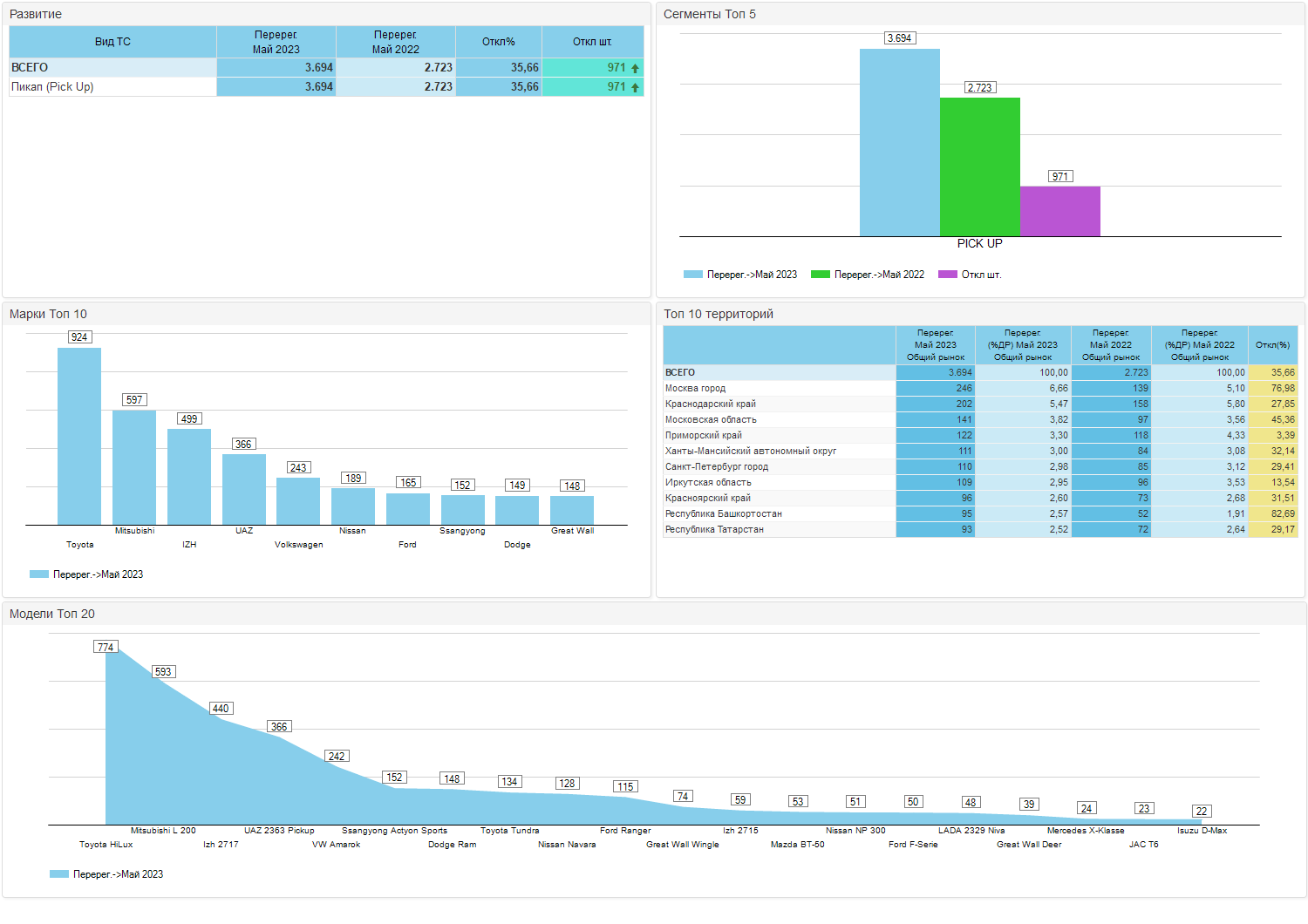Image resolution: width=1308 pixels, height=924 pixels.
Task: Click the 242 data label for VW Amarok
Action: [337, 757]
